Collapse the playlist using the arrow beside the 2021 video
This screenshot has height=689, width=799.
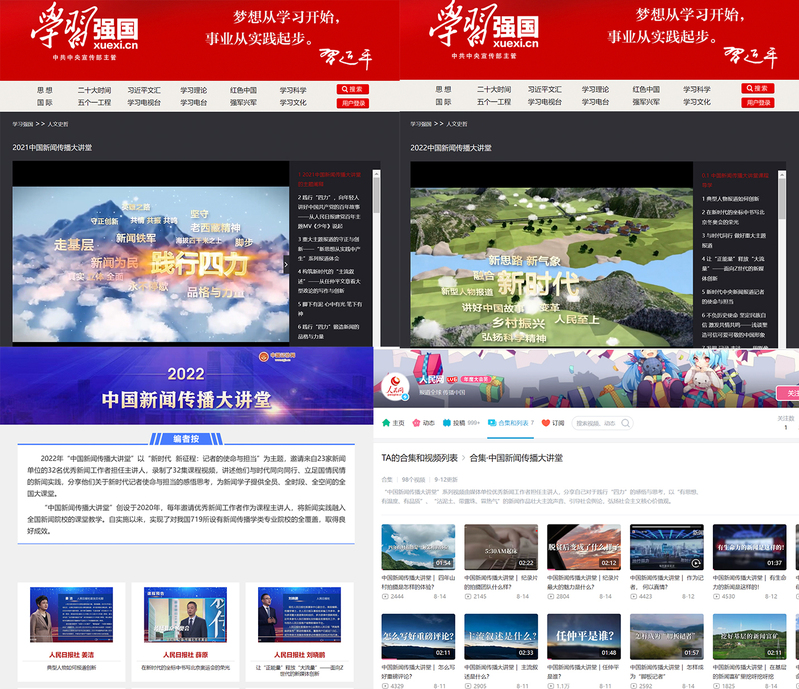pyautogui.click(x=286, y=264)
